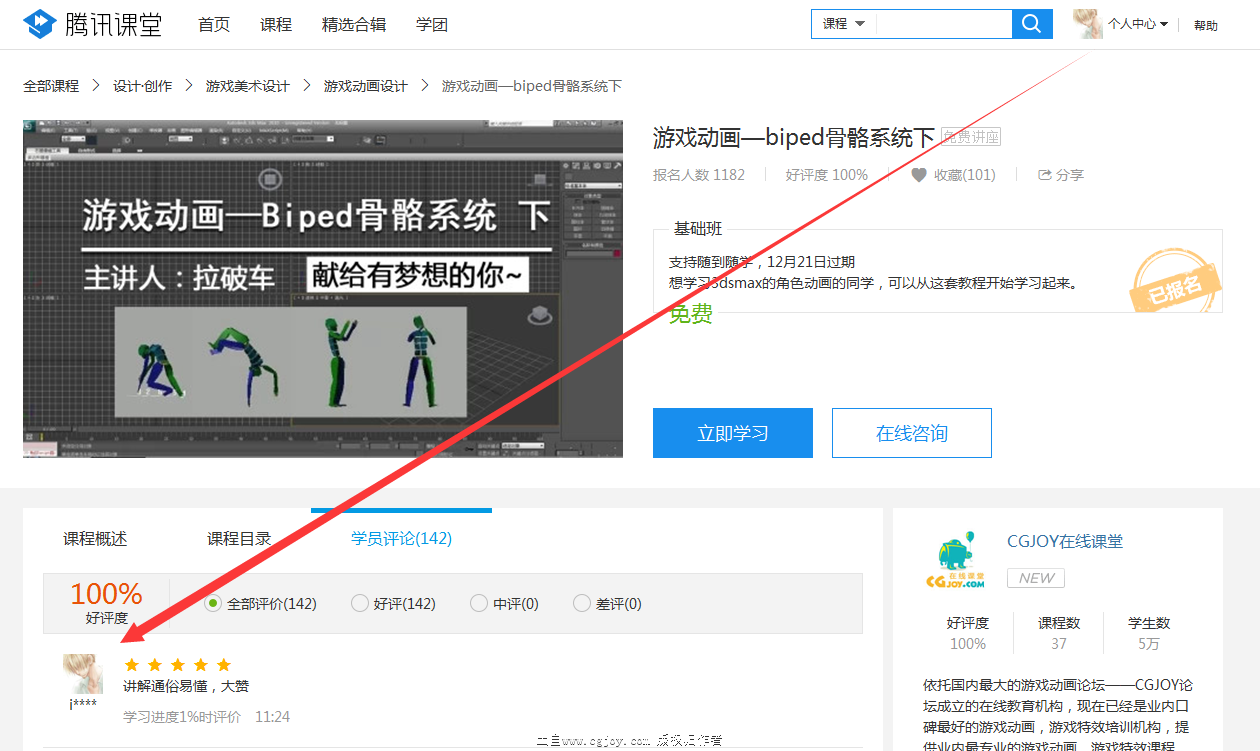Click the 立即学习 button

point(732,432)
